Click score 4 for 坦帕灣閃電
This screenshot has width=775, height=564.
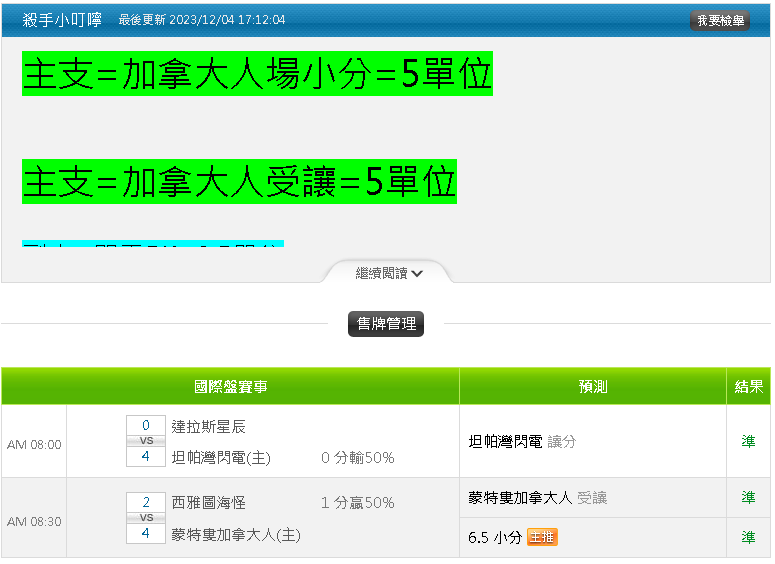click(146, 456)
